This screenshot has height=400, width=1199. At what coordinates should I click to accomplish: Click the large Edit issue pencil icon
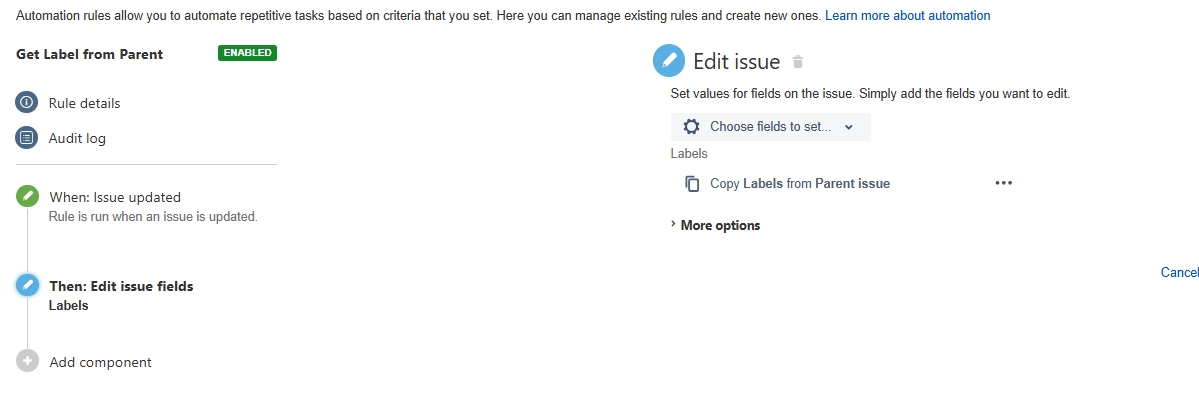coord(668,61)
